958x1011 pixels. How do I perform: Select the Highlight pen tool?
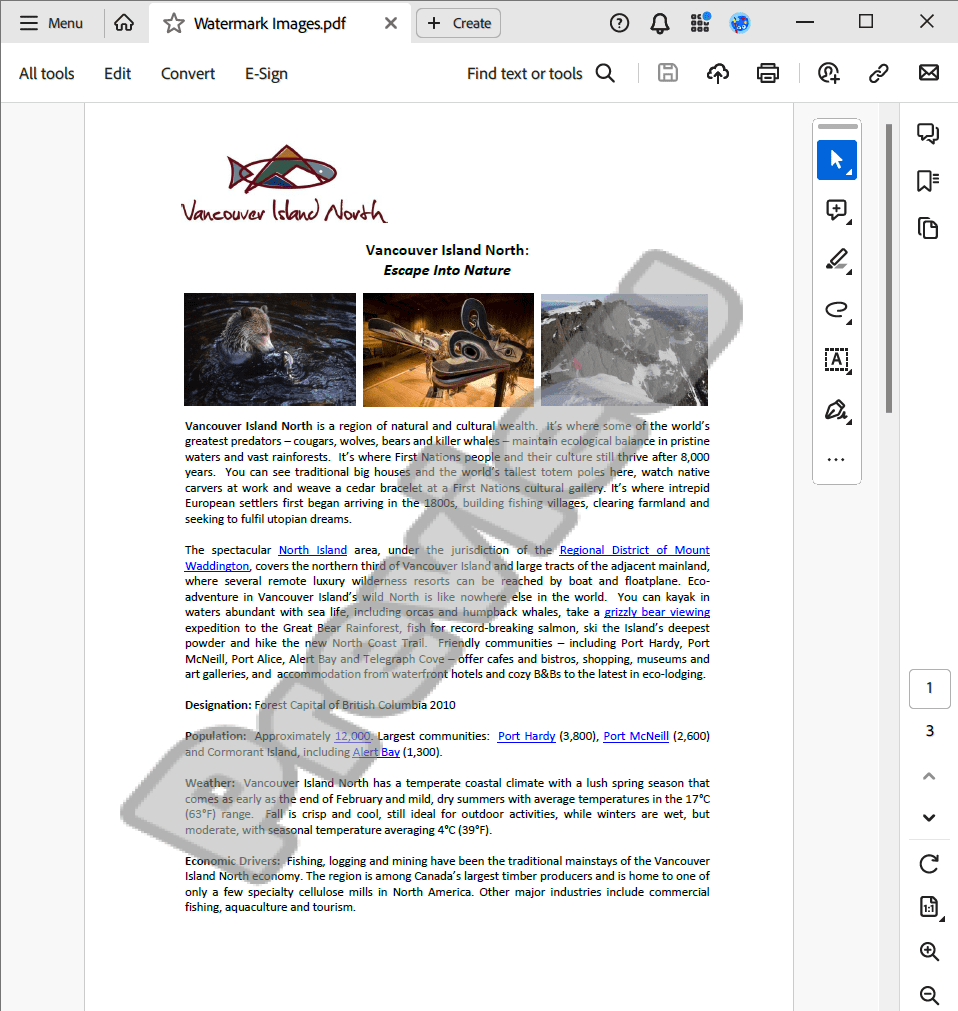[x=837, y=260]
